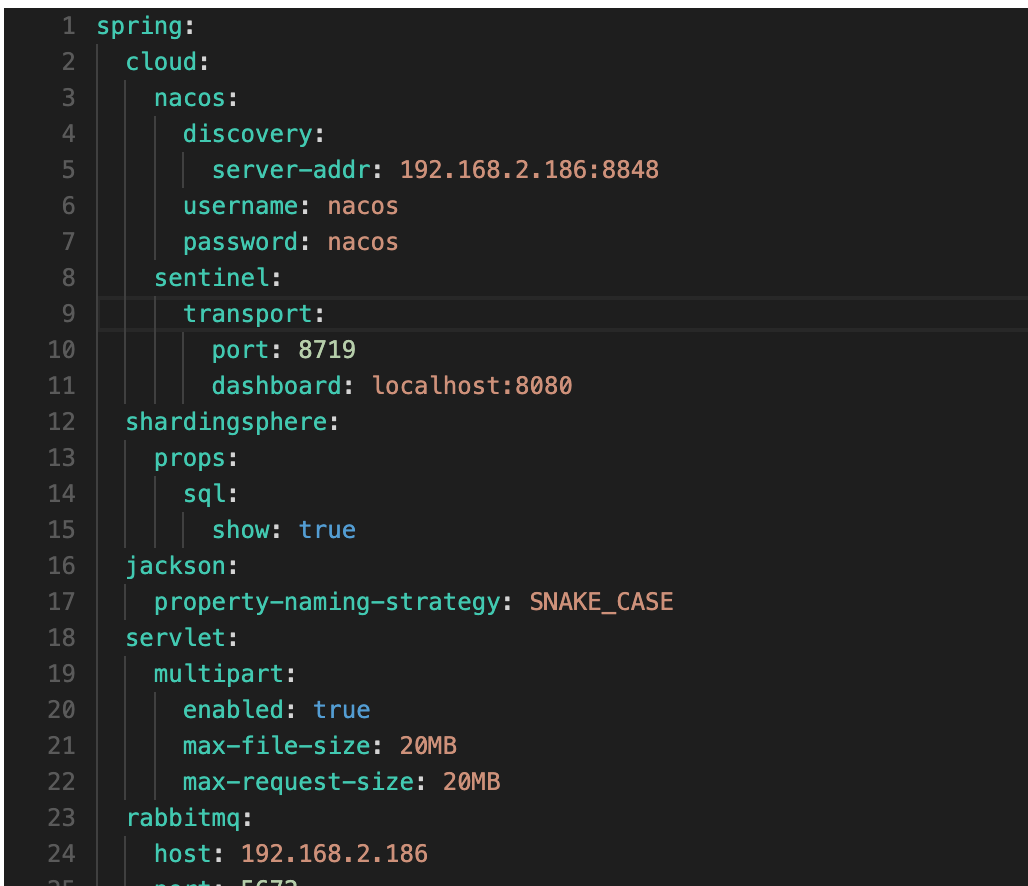This screenshot has width=1028, height=886.
Task: Click the 'localhost:8080' value
Action: 472,386
